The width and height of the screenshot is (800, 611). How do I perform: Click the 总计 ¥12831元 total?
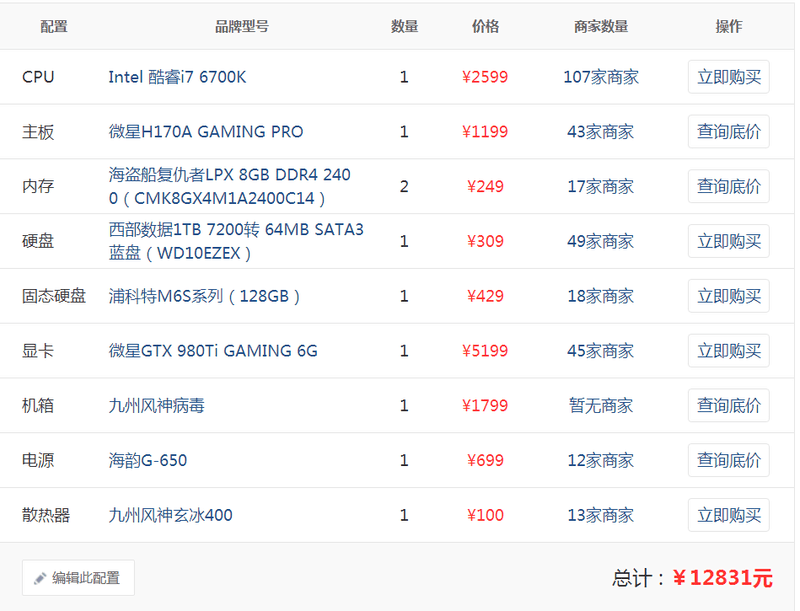pyautogui.click(x=693, y=578)
